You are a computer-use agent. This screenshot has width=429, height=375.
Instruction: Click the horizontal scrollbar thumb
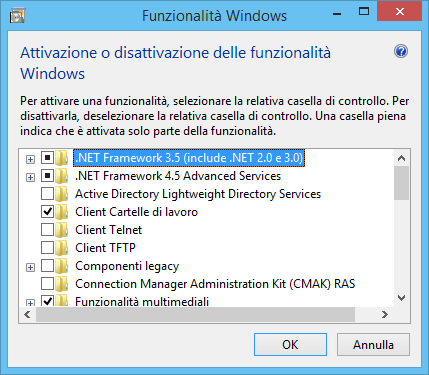pos(195,314)
